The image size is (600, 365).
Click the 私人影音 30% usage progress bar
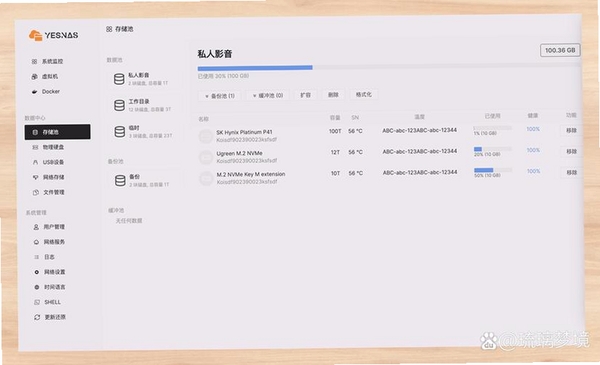tap(389, 67)
